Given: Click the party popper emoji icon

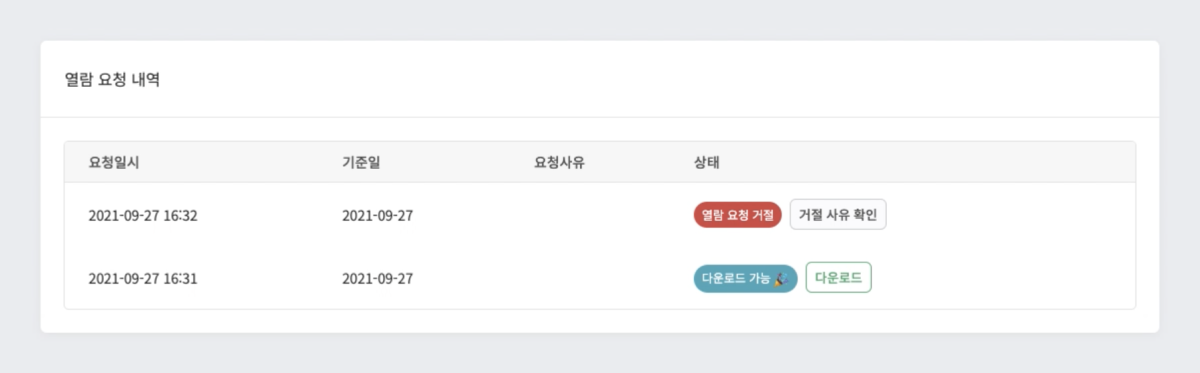Looking at the screenshot, I should 781,279.
